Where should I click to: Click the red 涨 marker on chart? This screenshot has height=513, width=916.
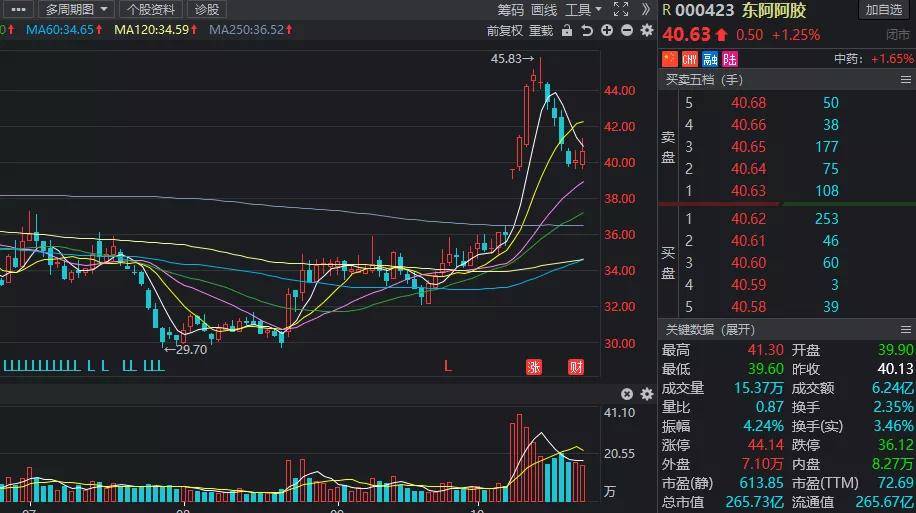534,366
